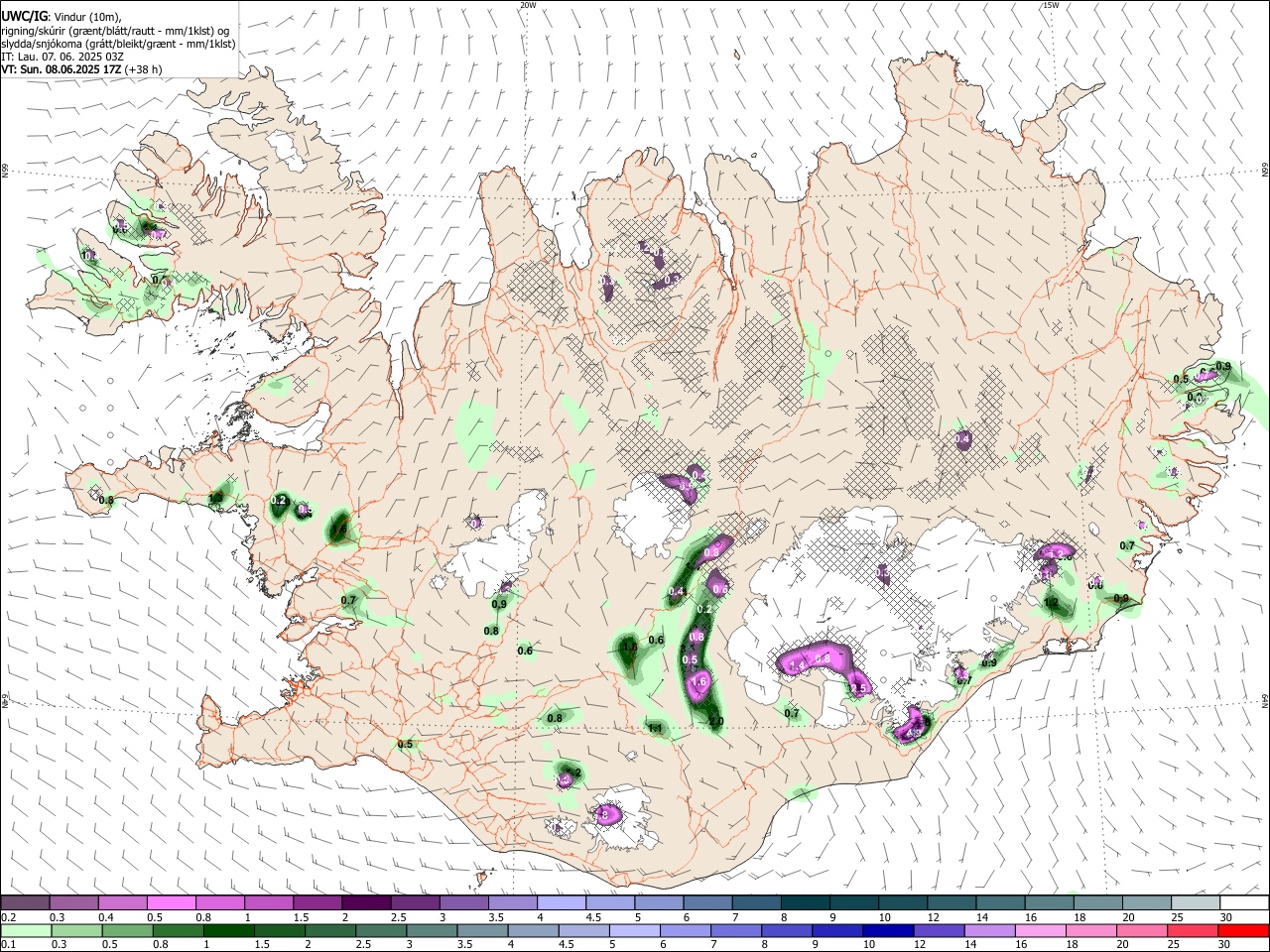This screenshot has width=1270, height=952.
Task: Select the white snow swatch above 30
Action: click(1244, 903)
